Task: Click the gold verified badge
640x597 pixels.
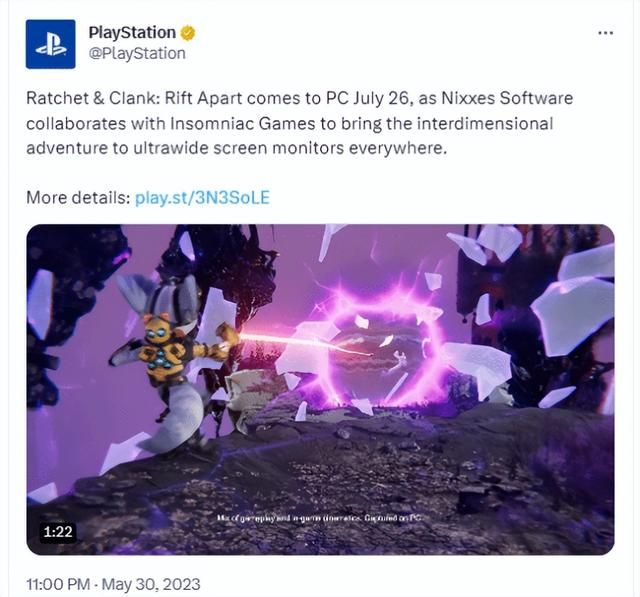Action: pos(187,33)
